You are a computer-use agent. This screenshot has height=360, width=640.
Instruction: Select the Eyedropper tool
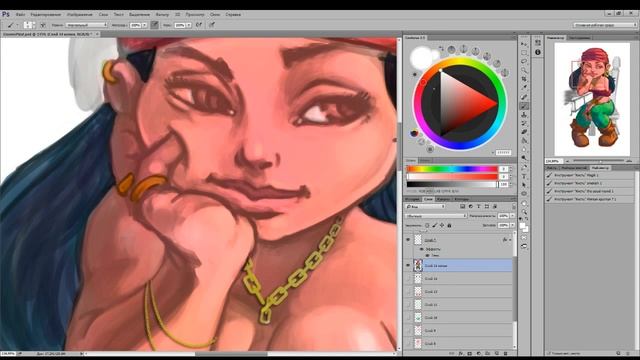(524, 87)
